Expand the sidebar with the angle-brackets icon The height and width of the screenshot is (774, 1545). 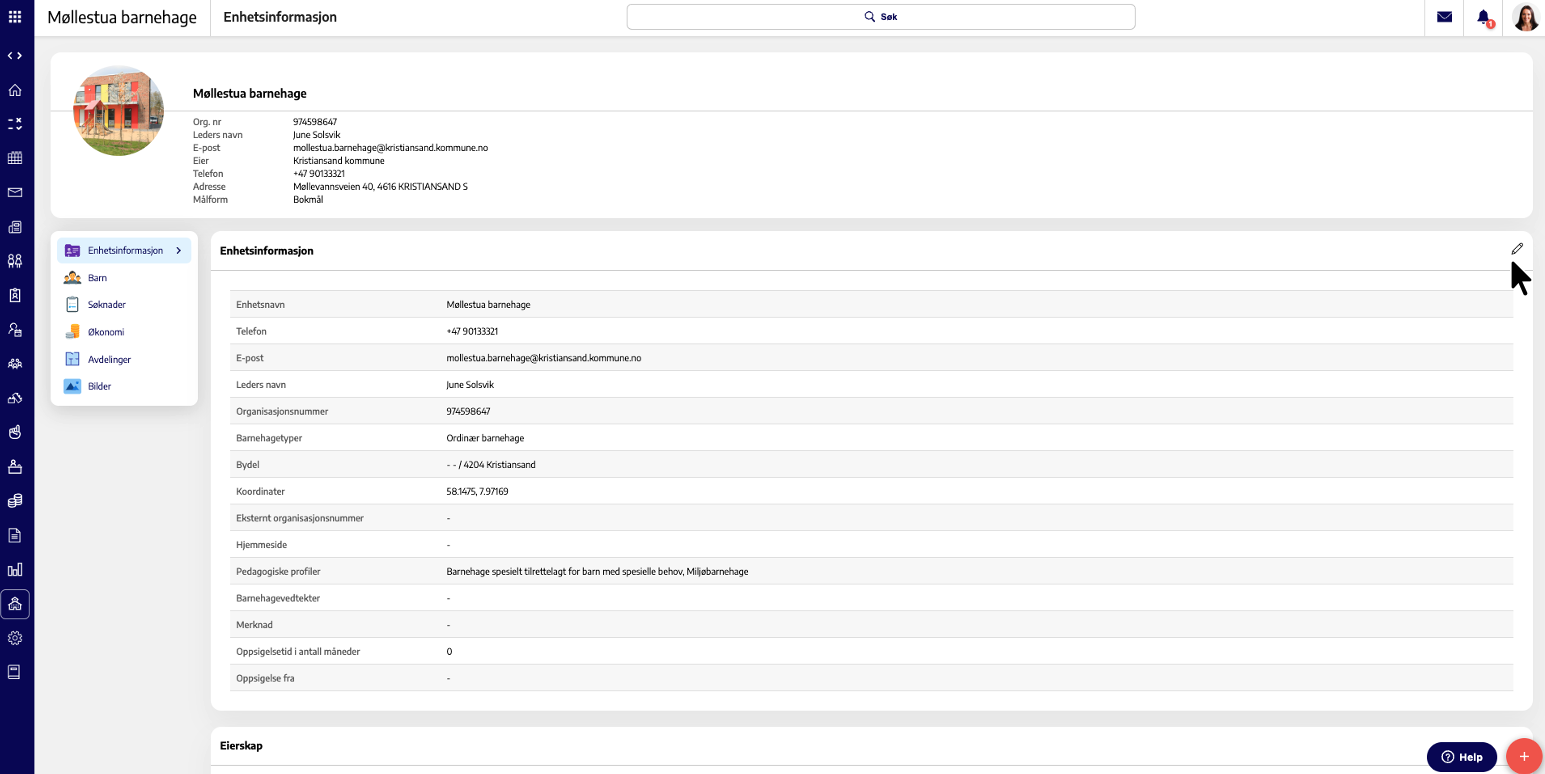(x=15, y=56)
